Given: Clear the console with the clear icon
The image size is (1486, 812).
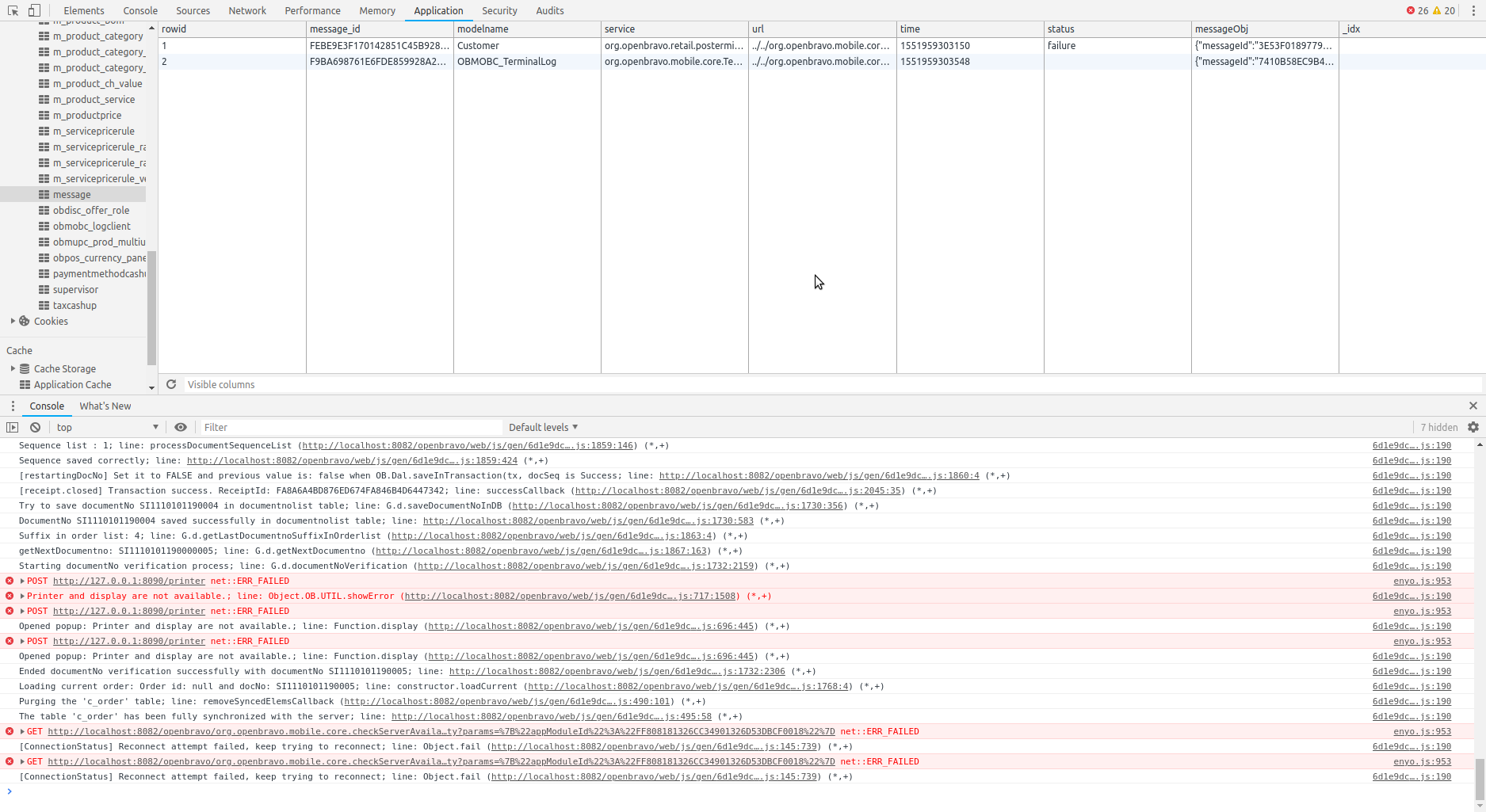Looking at the screenshot, I should point(36,427).
